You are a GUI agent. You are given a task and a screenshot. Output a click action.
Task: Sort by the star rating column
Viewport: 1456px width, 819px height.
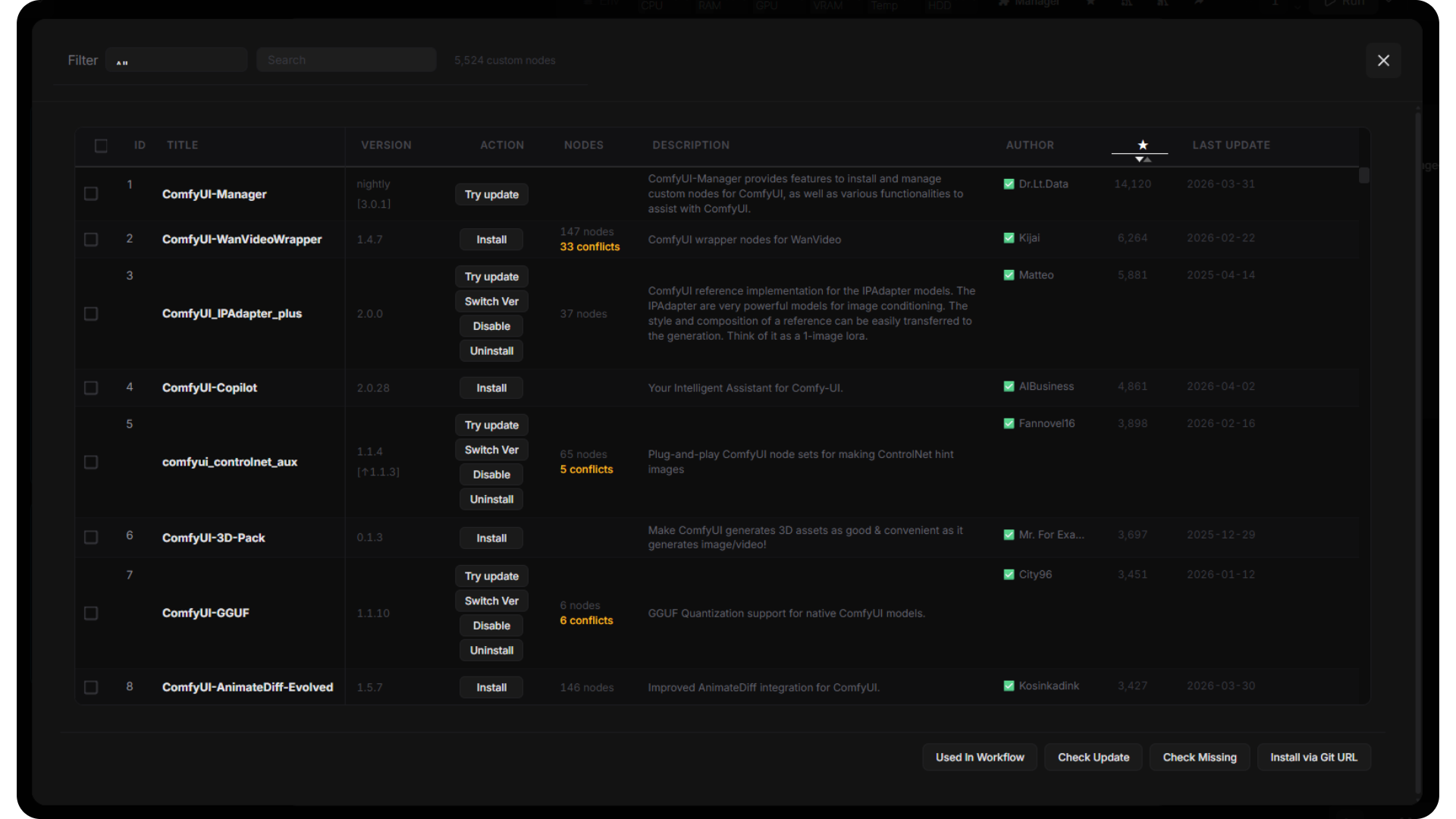pos(1142,145)
